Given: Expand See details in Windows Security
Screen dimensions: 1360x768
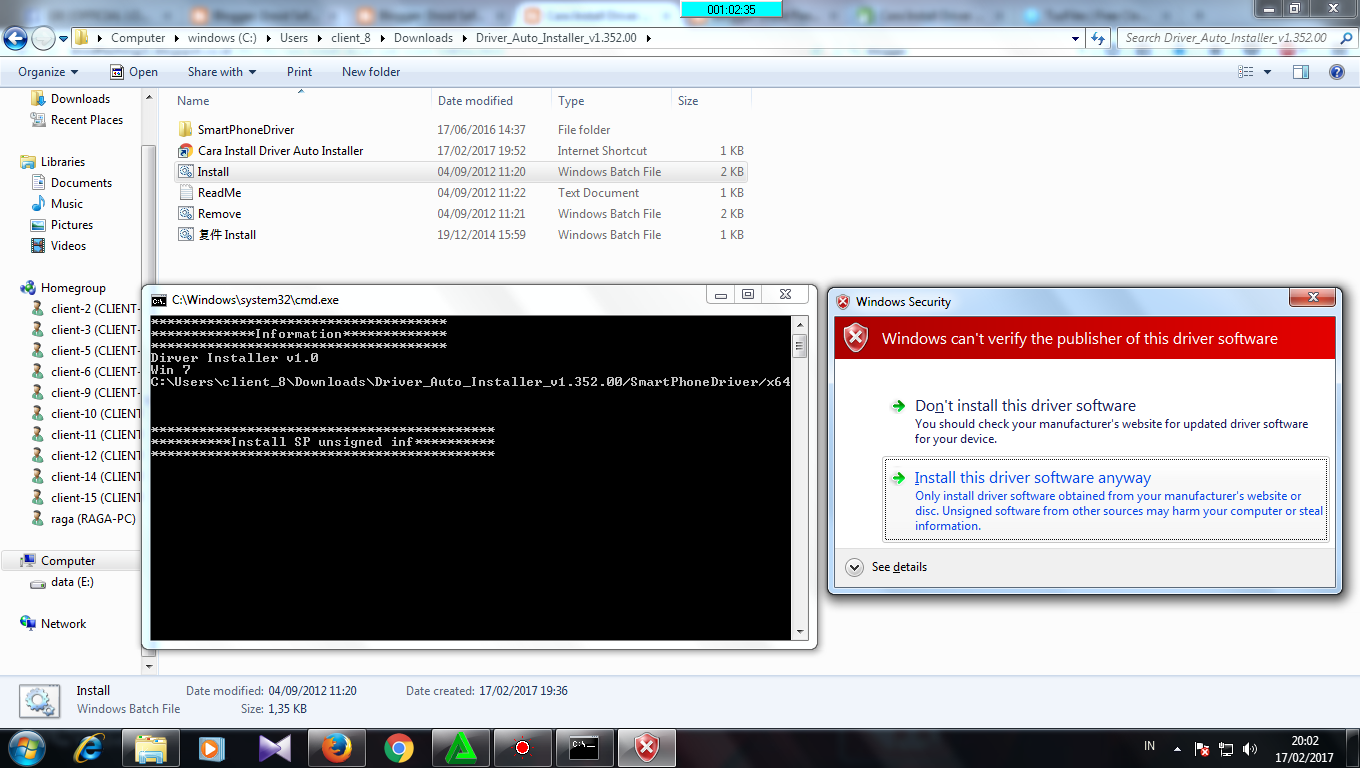Looking at the screenshot, I should point(886,567).
